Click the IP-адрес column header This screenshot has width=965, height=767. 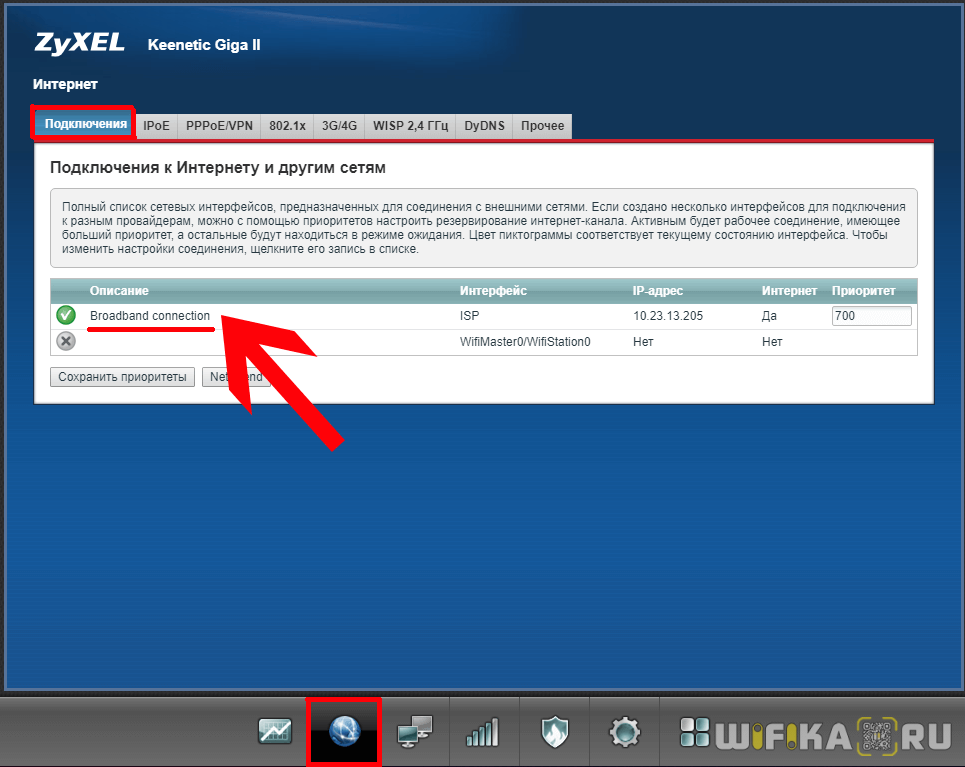pos(658,291)
